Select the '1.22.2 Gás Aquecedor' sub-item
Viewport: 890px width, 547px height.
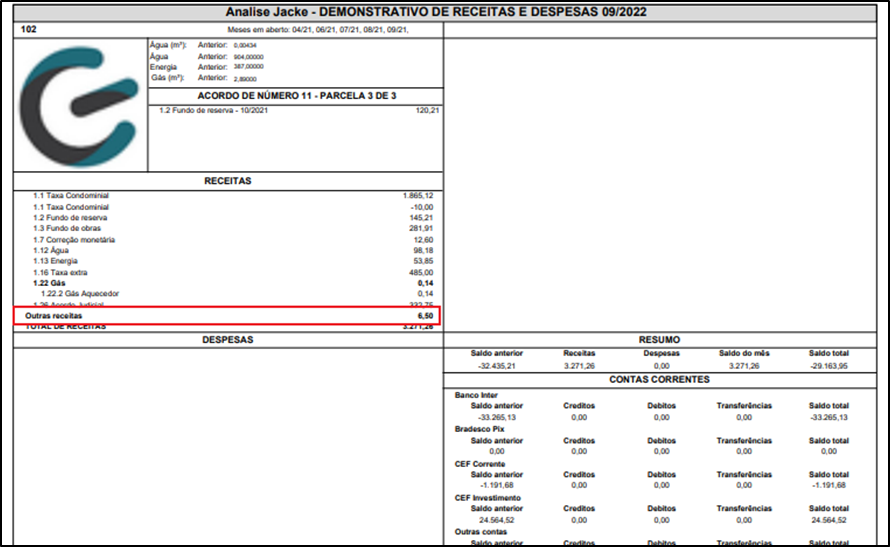80,294
